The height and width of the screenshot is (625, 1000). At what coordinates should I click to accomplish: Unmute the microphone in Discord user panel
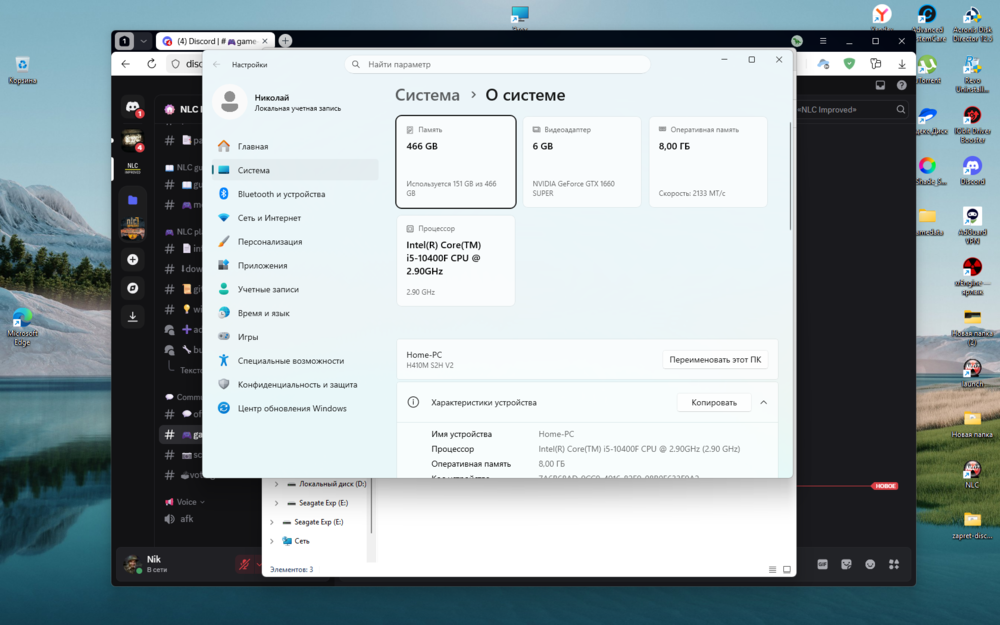pos(244,564)
